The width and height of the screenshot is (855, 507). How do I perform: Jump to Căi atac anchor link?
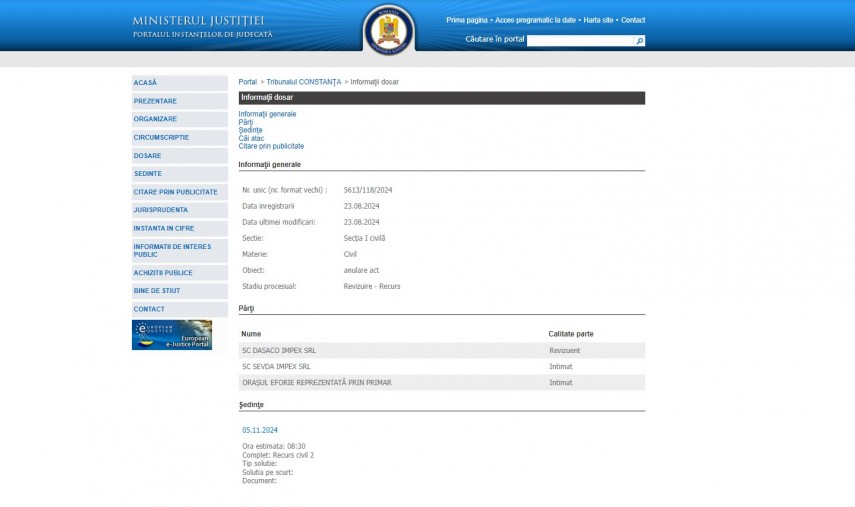(x=251, y=138)
